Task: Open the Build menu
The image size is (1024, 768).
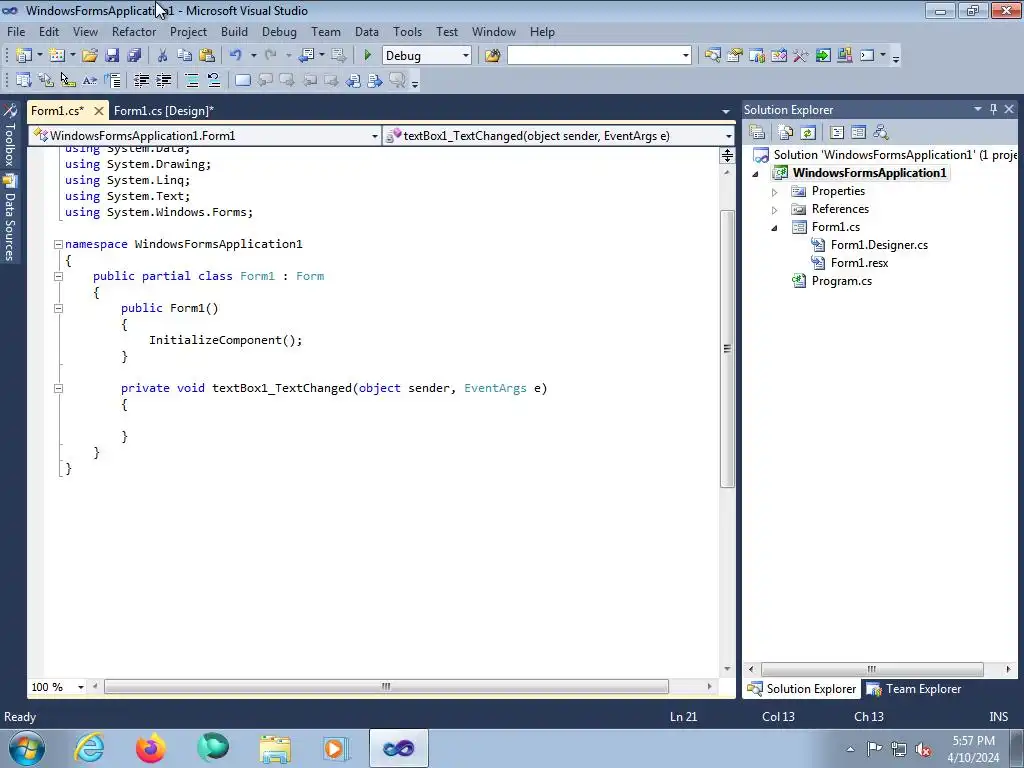Action: (234, 31)
